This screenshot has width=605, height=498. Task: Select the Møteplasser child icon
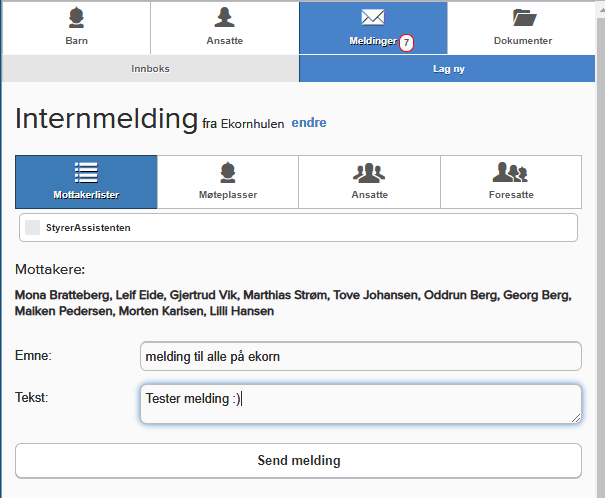pos(228,172)
